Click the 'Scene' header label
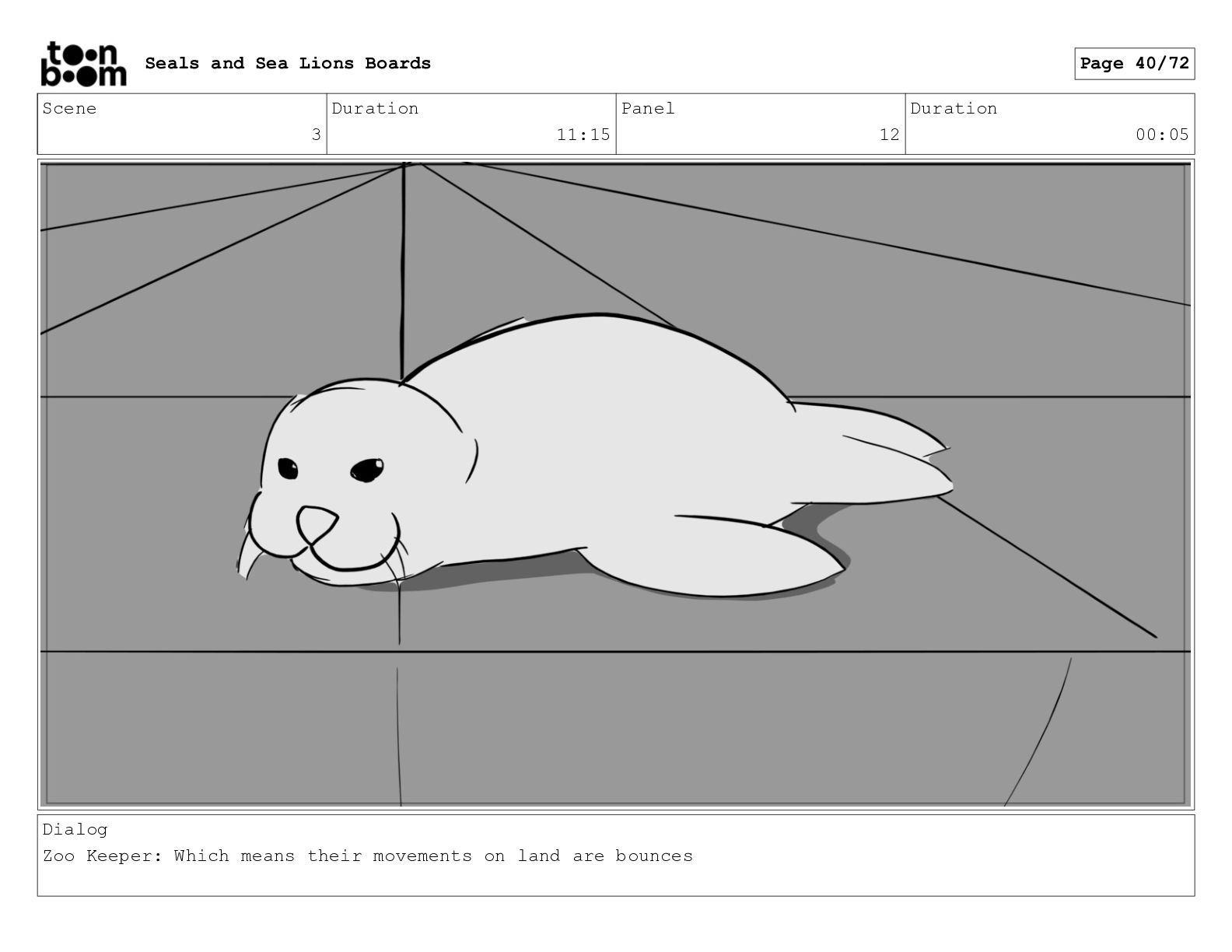 coord(70,108)
